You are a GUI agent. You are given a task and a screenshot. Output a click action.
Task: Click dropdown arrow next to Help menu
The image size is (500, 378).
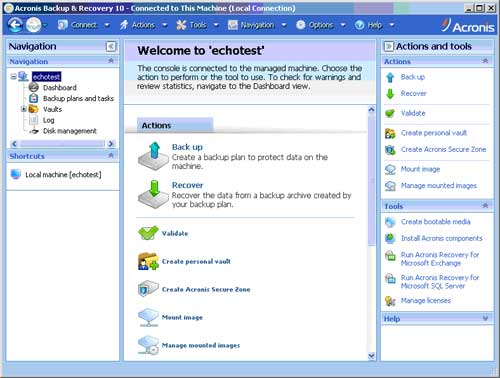(x=392, y=25)
